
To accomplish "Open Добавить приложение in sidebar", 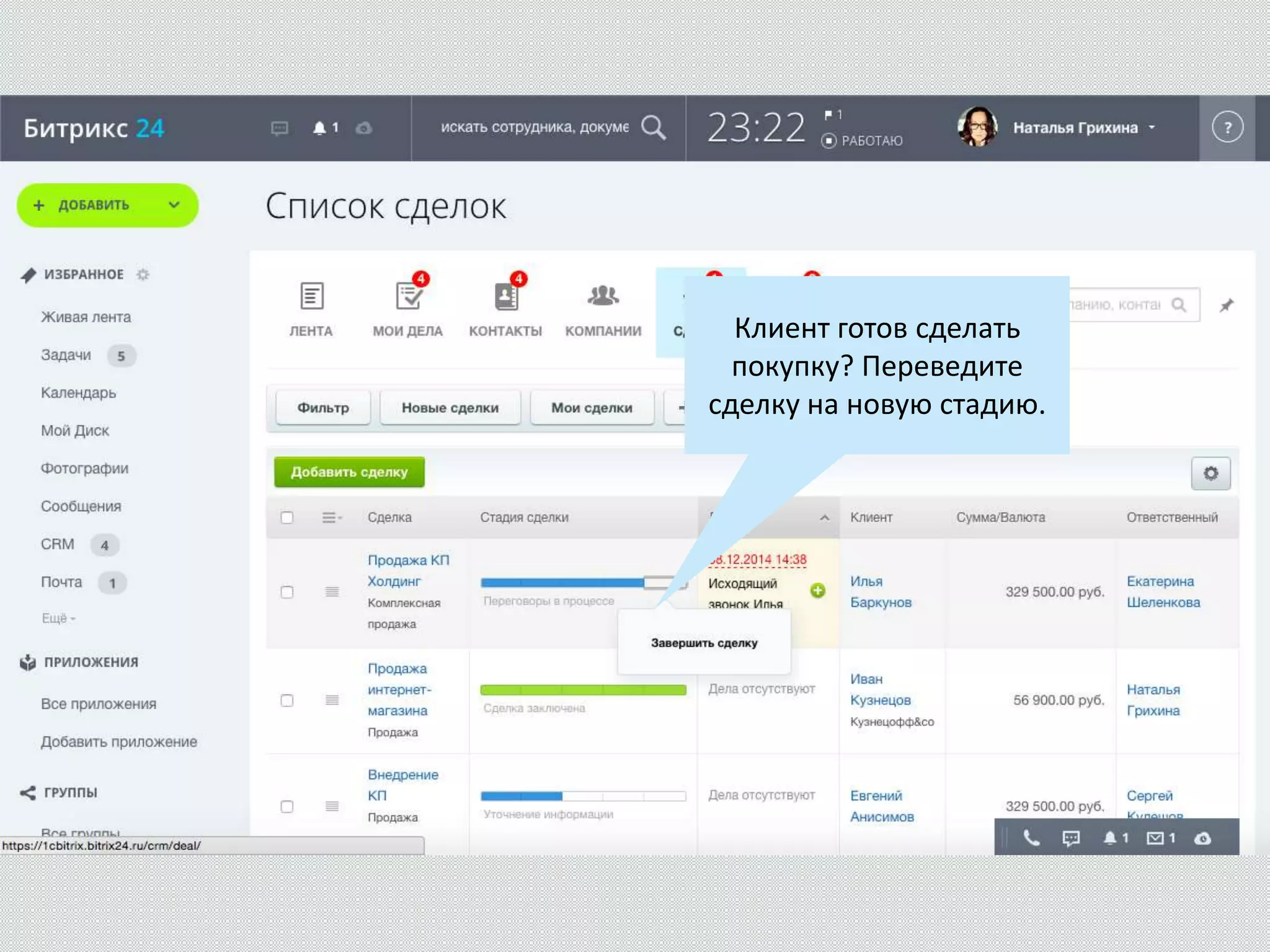I will pyautogui.click(x=119, y=742).
